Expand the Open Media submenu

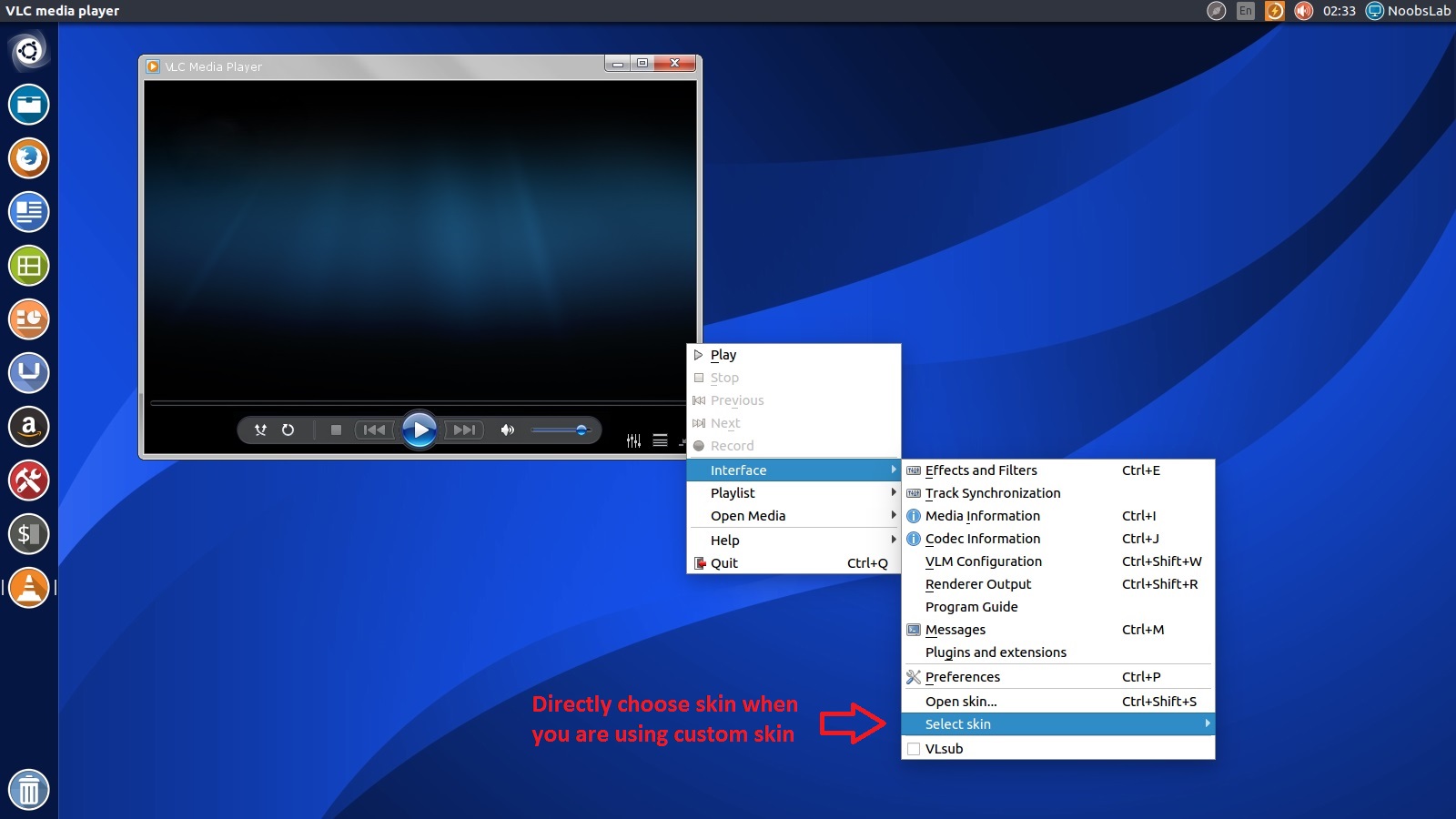(794, 516)
